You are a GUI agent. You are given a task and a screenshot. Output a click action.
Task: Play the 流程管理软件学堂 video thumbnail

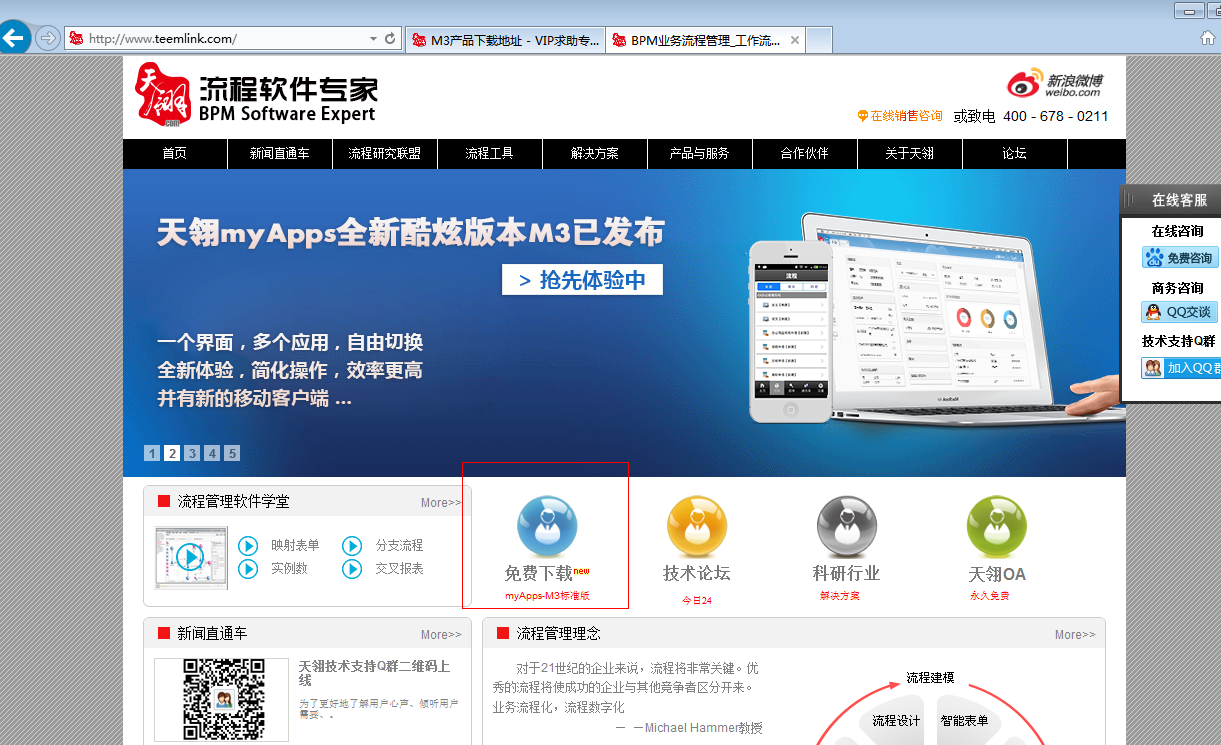tap(191, 558)
